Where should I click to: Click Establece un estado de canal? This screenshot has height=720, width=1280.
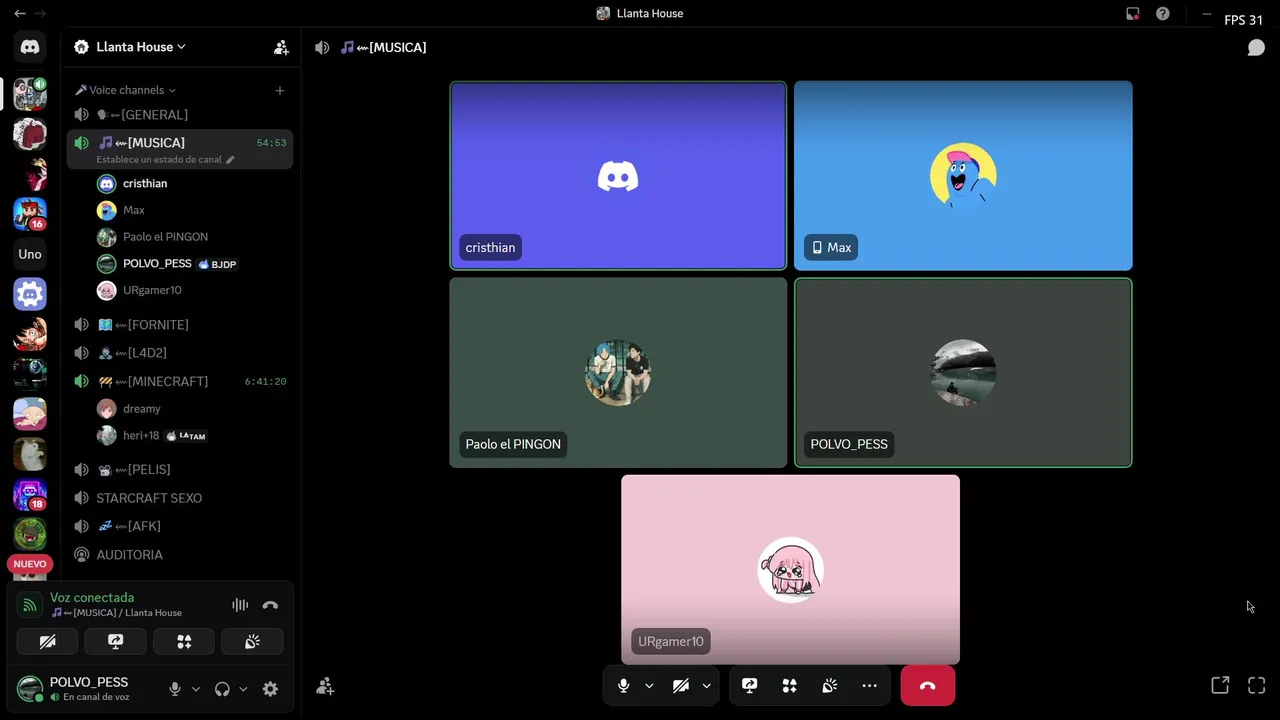165,160
